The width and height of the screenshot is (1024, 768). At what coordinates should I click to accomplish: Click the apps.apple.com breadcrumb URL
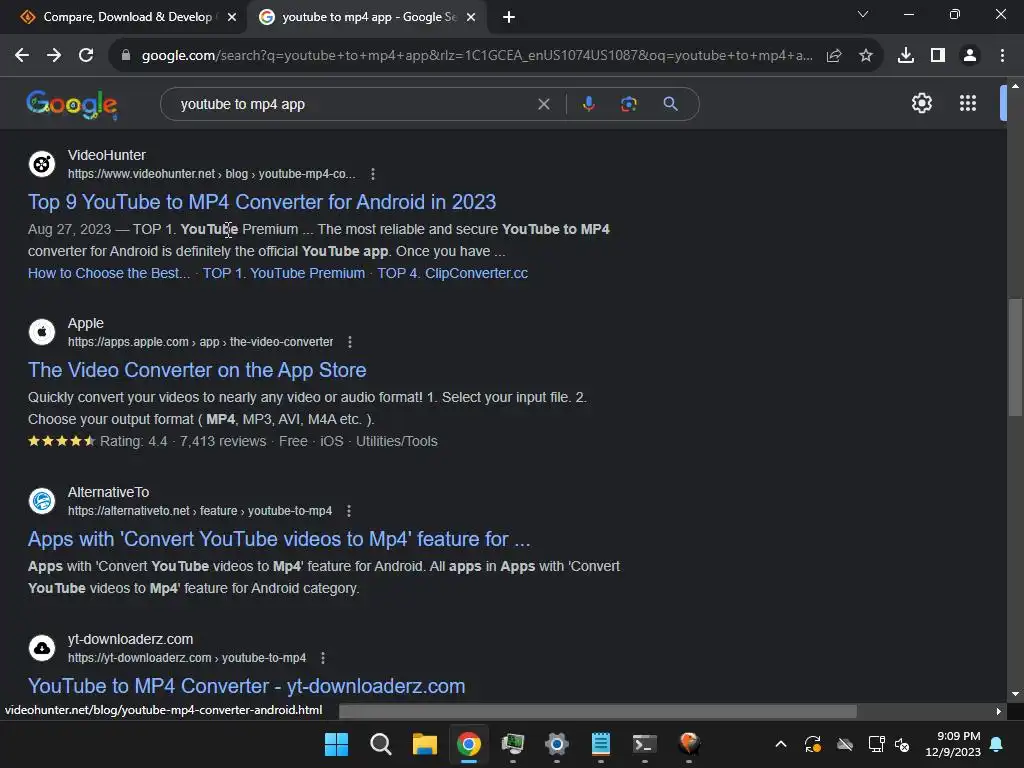(200, 342)
